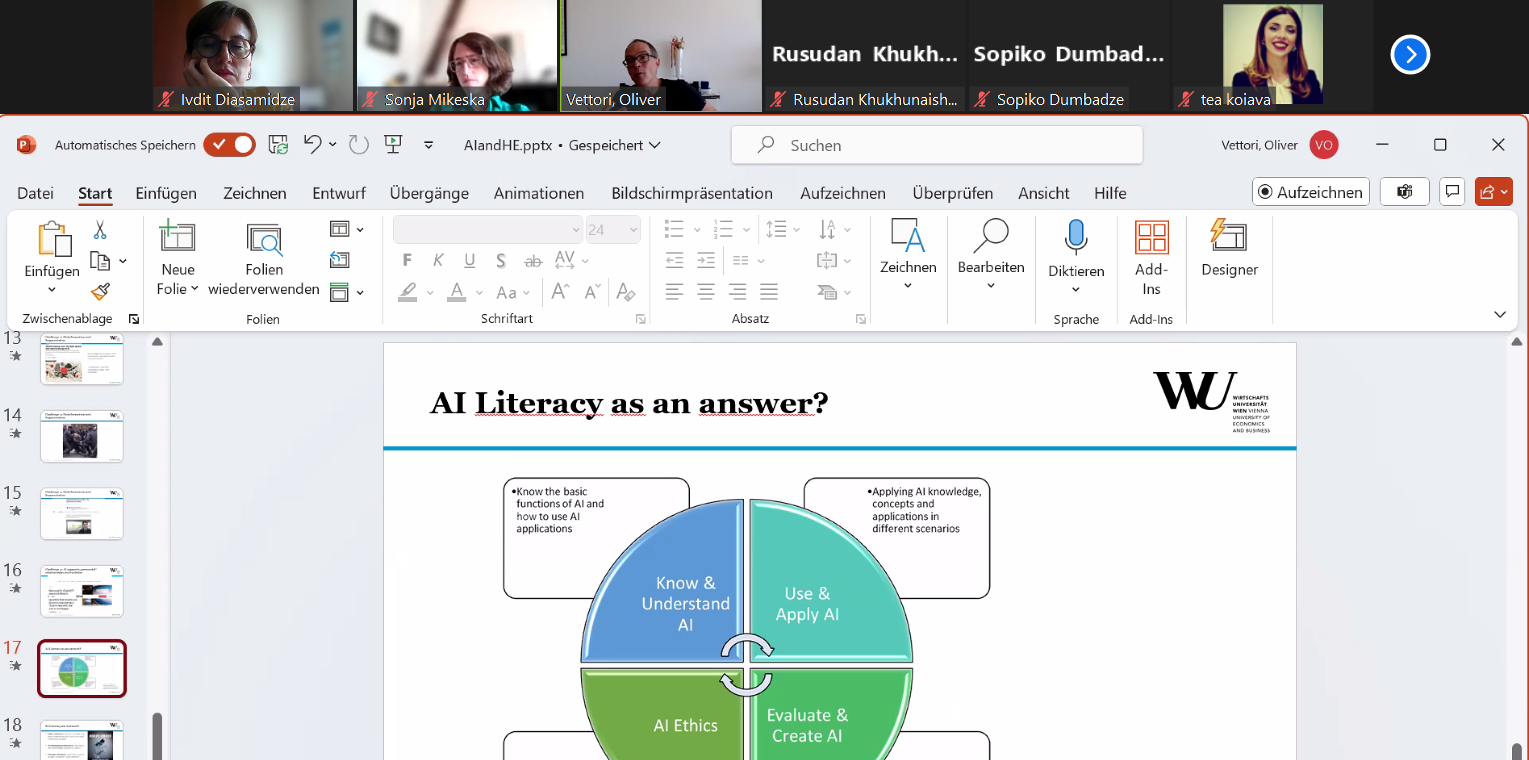Open the Add-Ins gallery icon
The image size is (1529, 760).
tap(1151, 237)
